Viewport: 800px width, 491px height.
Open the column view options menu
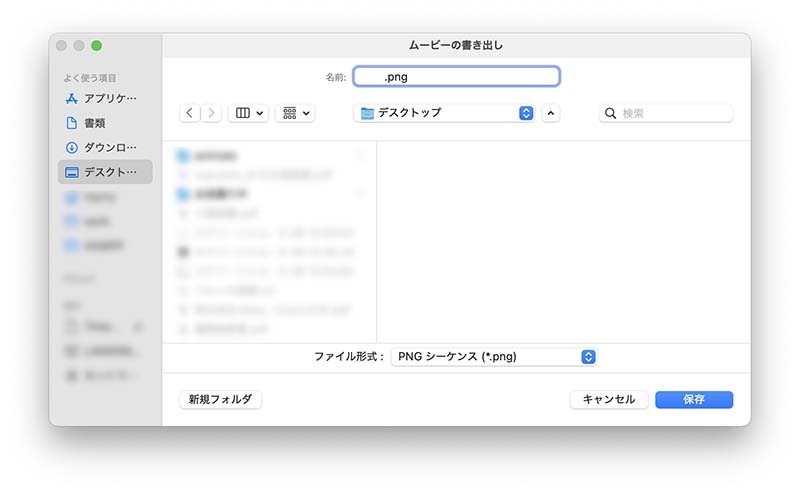[248, 114]
